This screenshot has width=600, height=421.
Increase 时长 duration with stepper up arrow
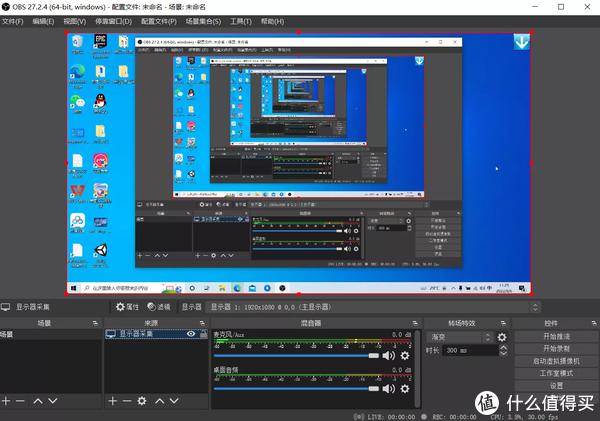504,347
